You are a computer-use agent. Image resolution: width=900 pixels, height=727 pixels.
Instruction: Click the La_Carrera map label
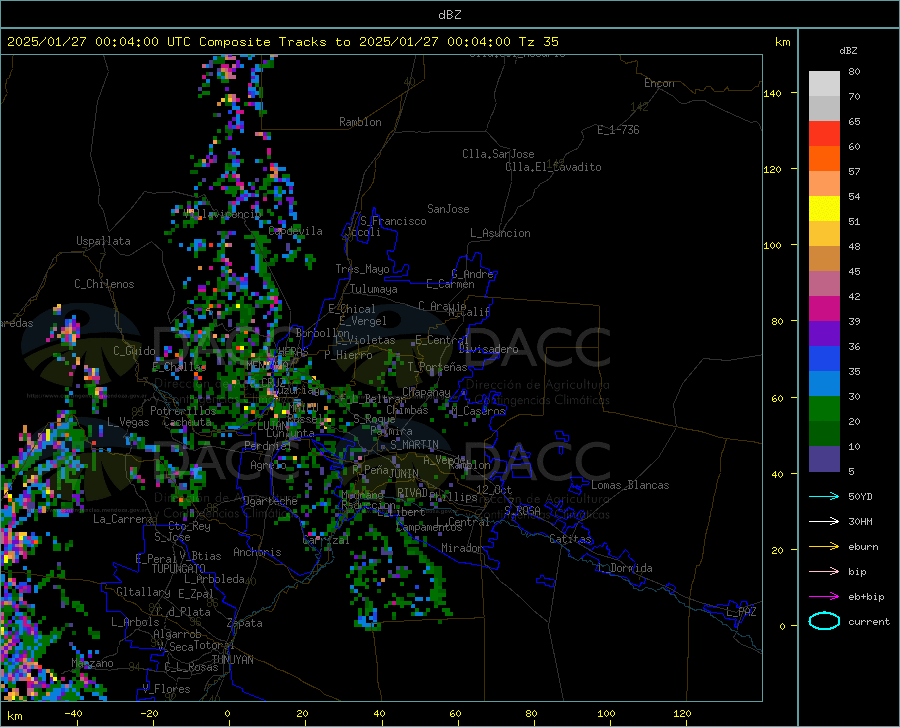tap(123, 519)
